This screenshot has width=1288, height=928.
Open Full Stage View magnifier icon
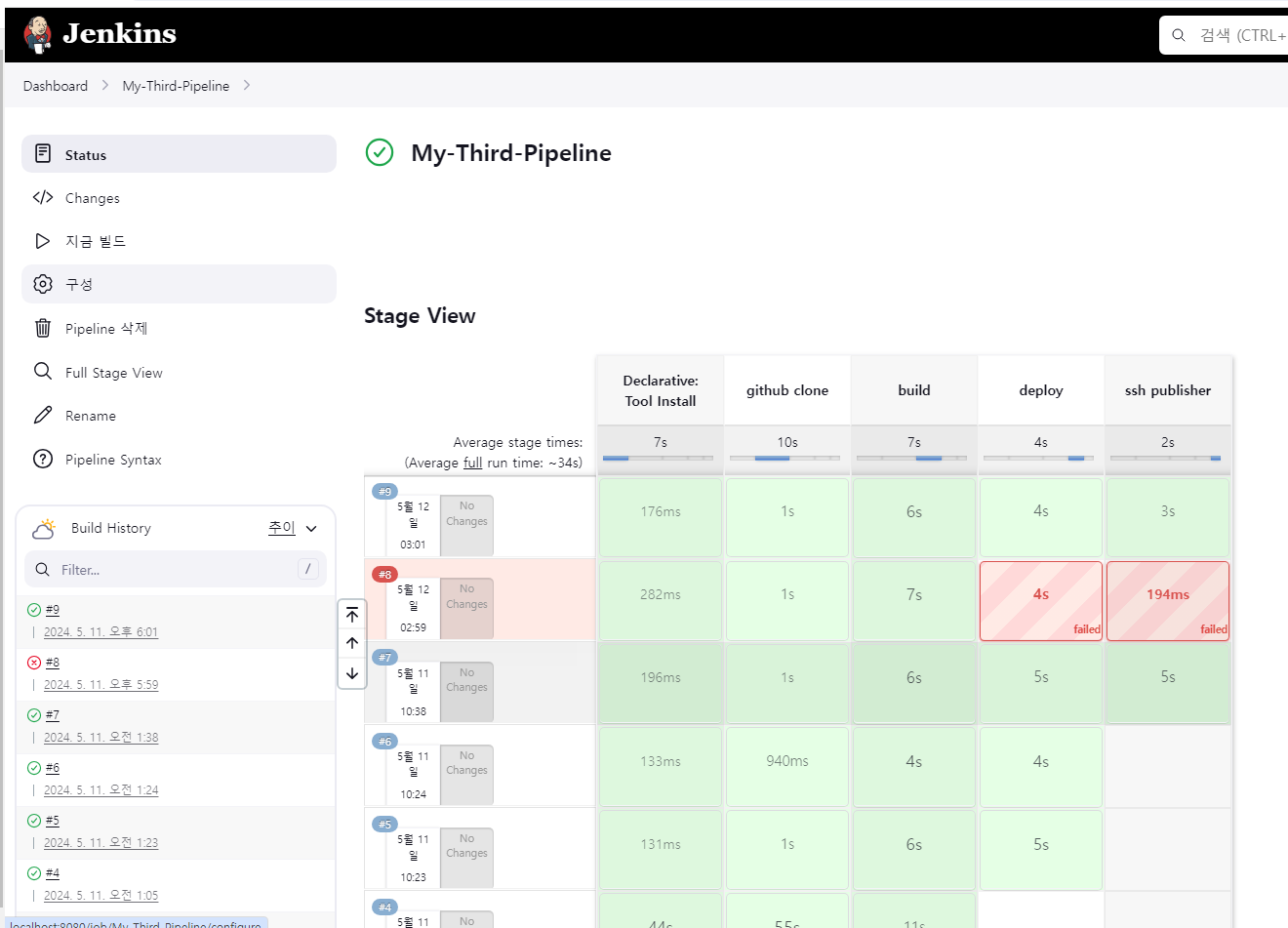[x=43, y=372]
